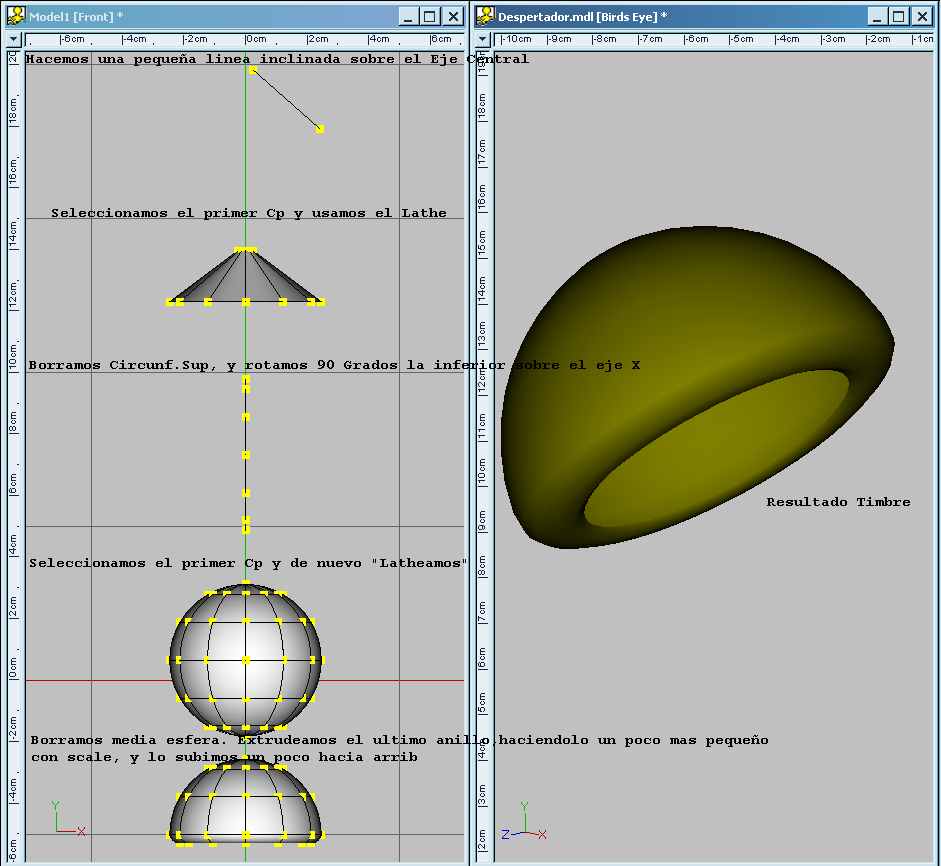Viewport: 941px width, 866px height.
Task: Maximize the Despertador.mdl [Birds Eye] window
Action: (x=899, y=16)
